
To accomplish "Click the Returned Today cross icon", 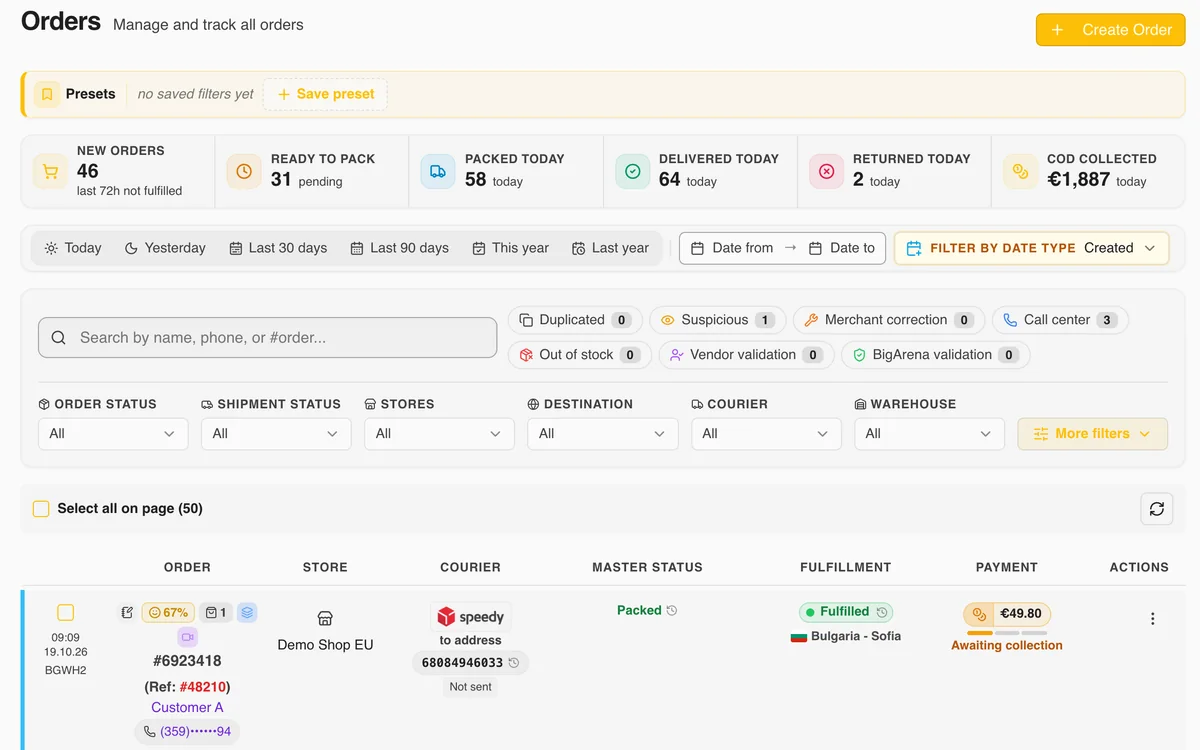I will coord(826,171).
